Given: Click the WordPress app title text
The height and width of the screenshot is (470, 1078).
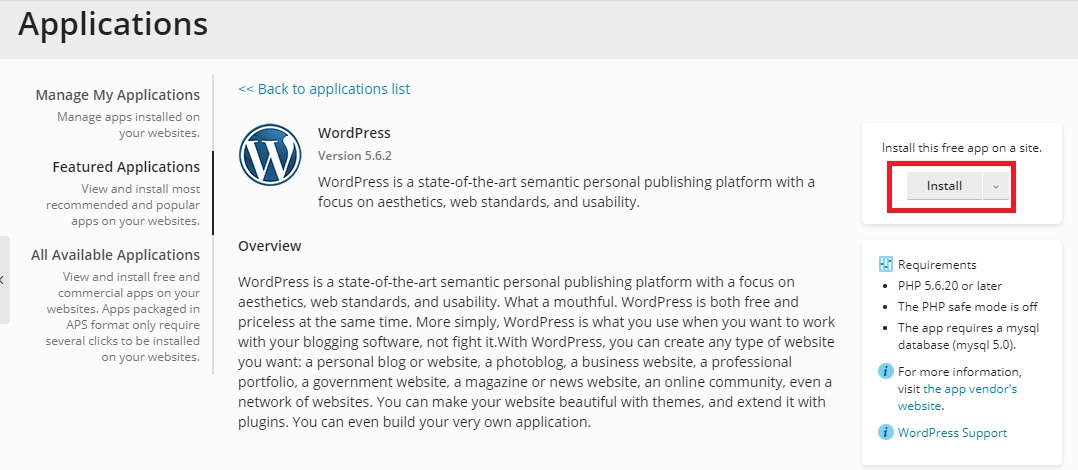Looking at the screenshot, I should click(354, 133).
